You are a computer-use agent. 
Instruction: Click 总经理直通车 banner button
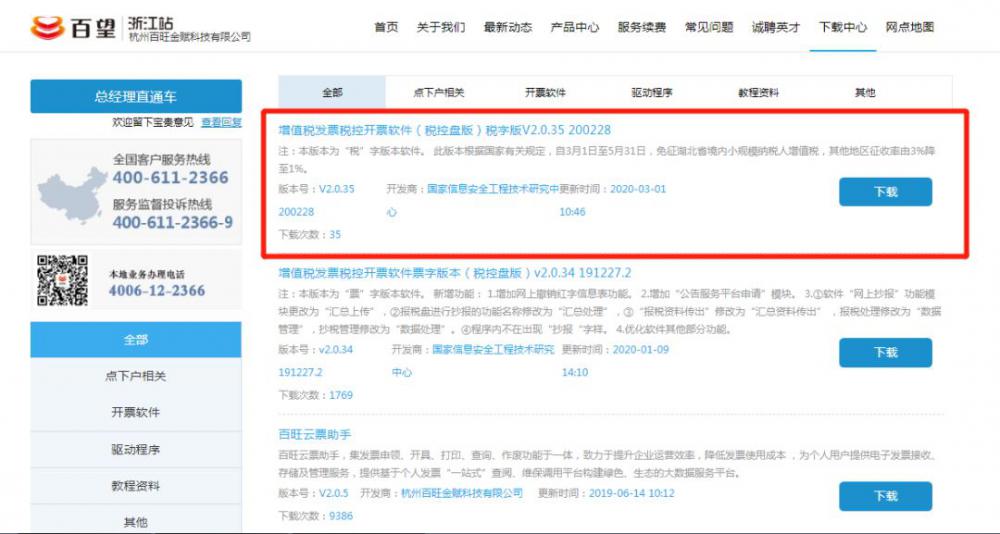click(136, 97)
